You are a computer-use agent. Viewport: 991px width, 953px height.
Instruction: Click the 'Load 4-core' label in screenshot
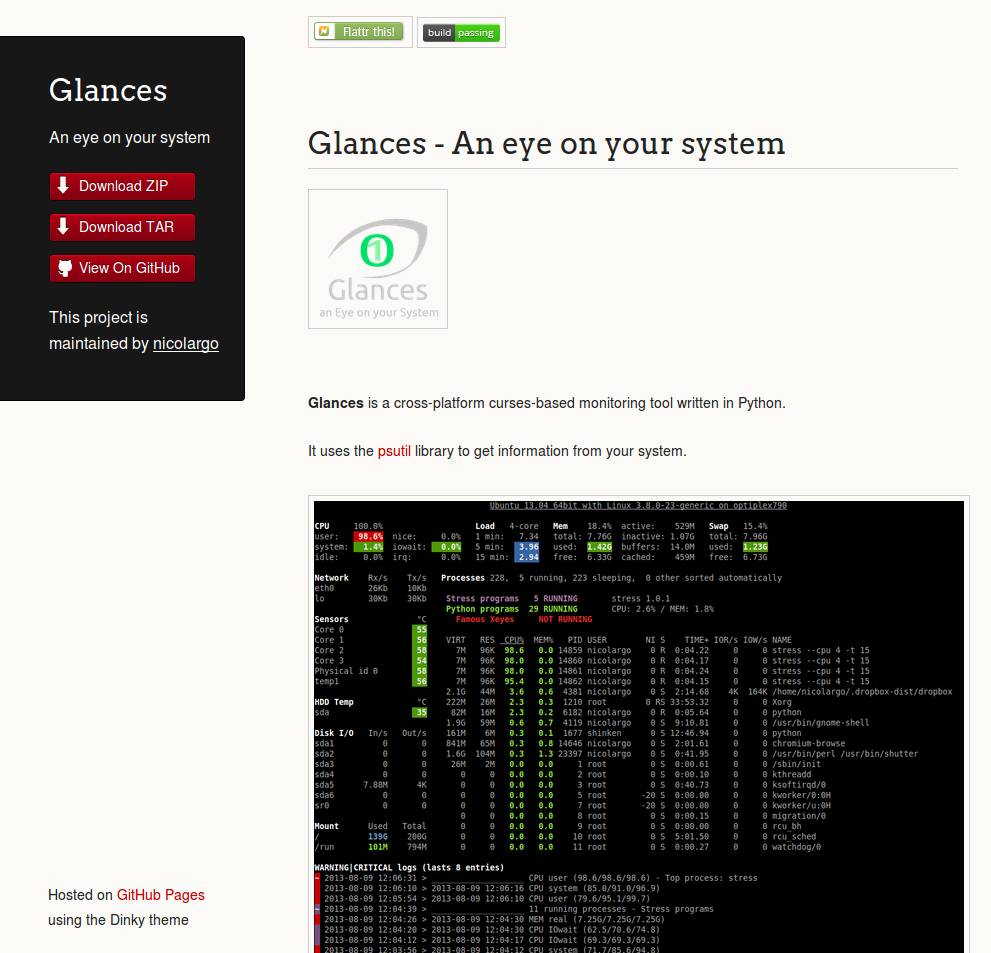click(x=507, y=526)
